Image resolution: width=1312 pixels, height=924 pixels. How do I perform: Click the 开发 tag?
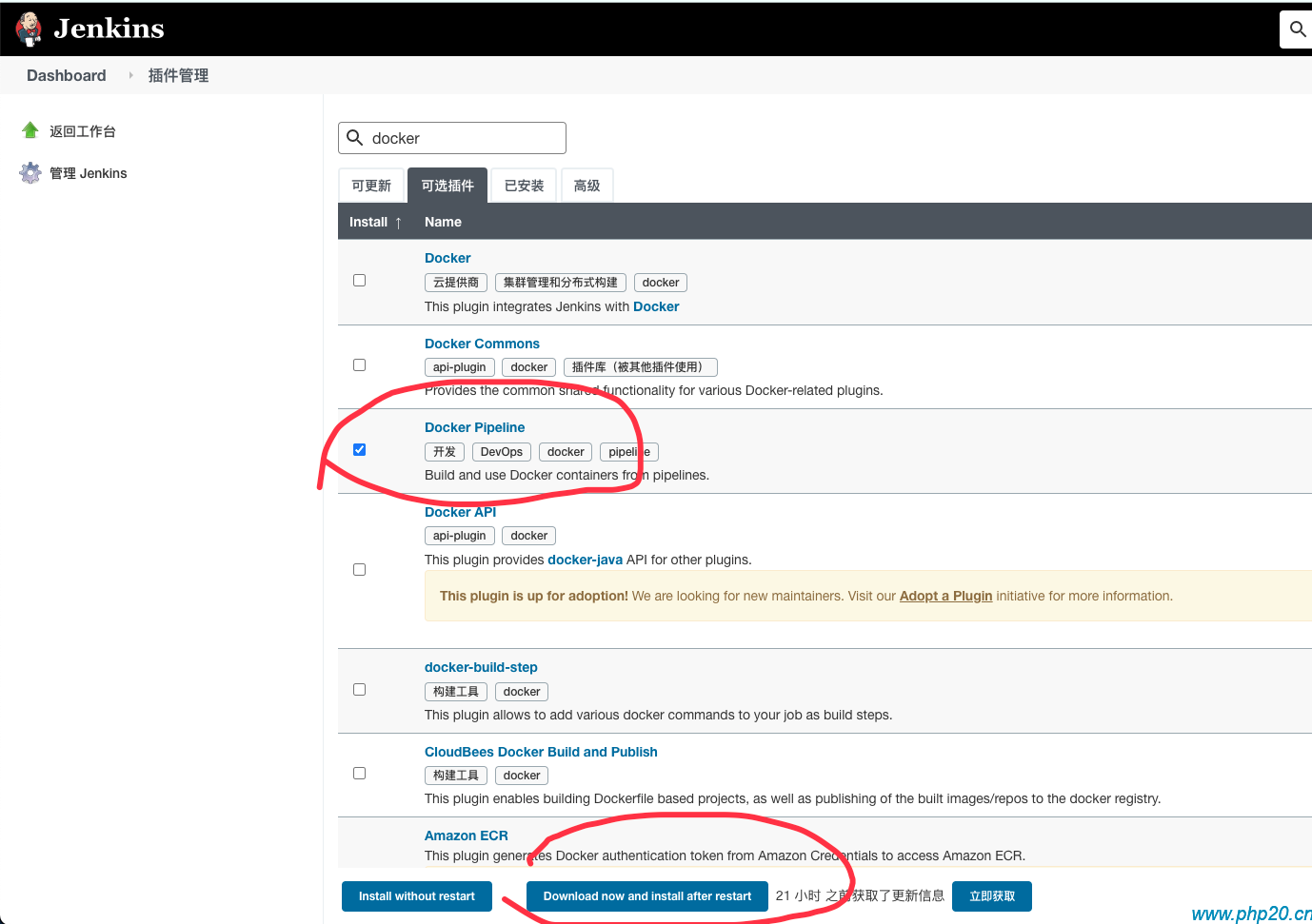(445, 452)
